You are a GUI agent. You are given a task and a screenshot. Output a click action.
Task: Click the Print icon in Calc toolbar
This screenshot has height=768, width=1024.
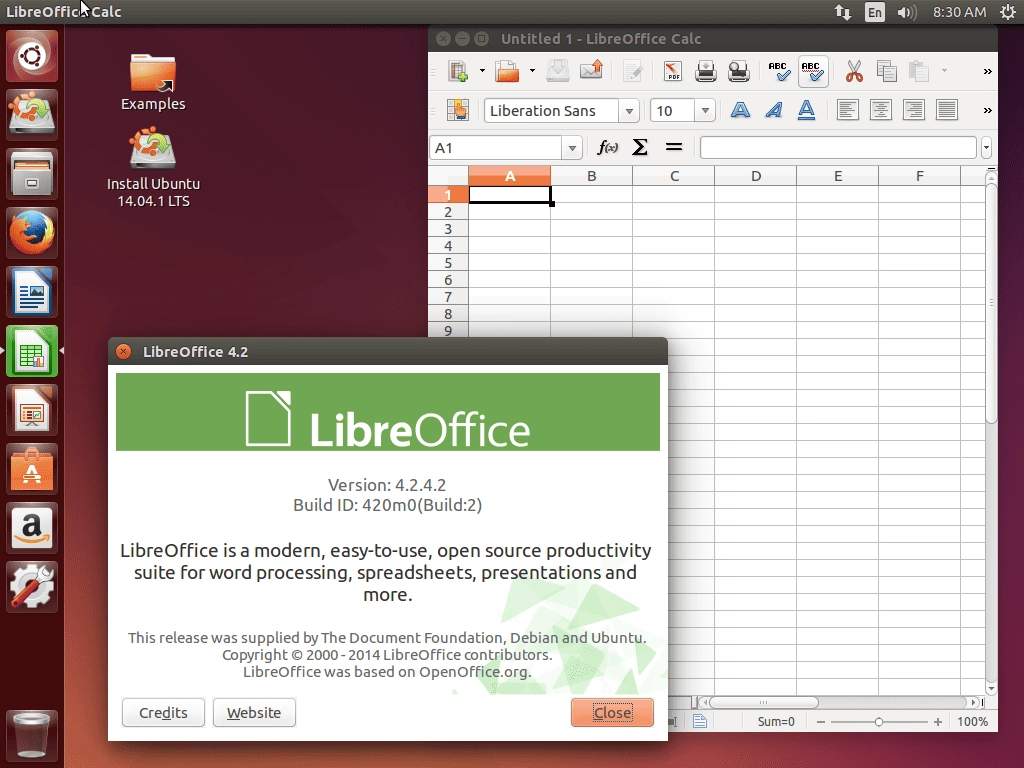point(705,71)
